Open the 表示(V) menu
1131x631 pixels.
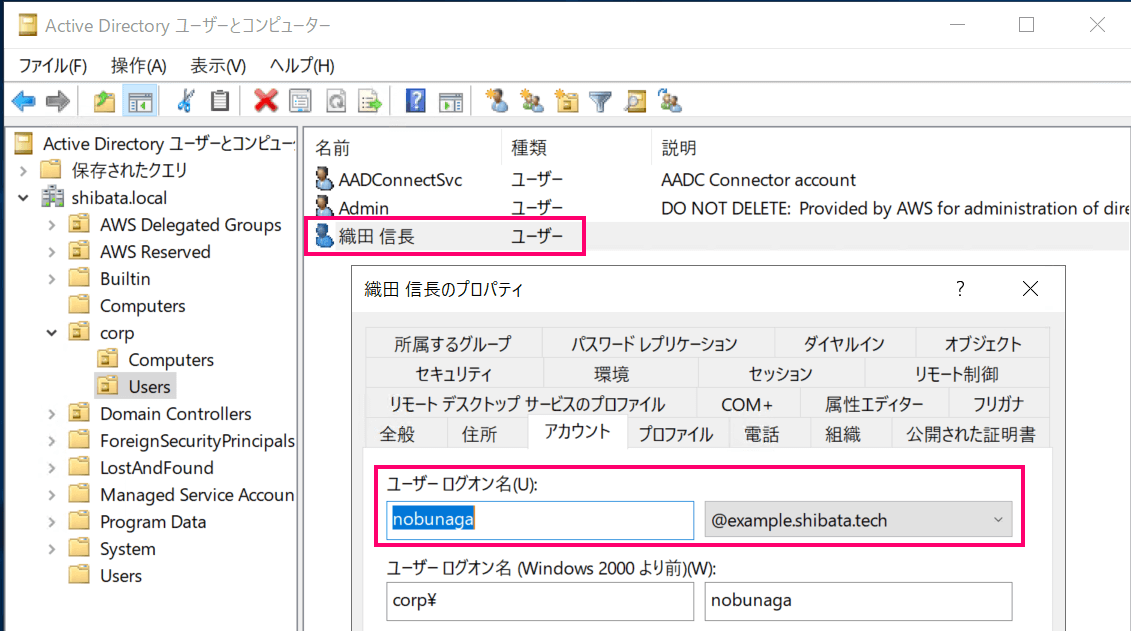coord(218,66)
